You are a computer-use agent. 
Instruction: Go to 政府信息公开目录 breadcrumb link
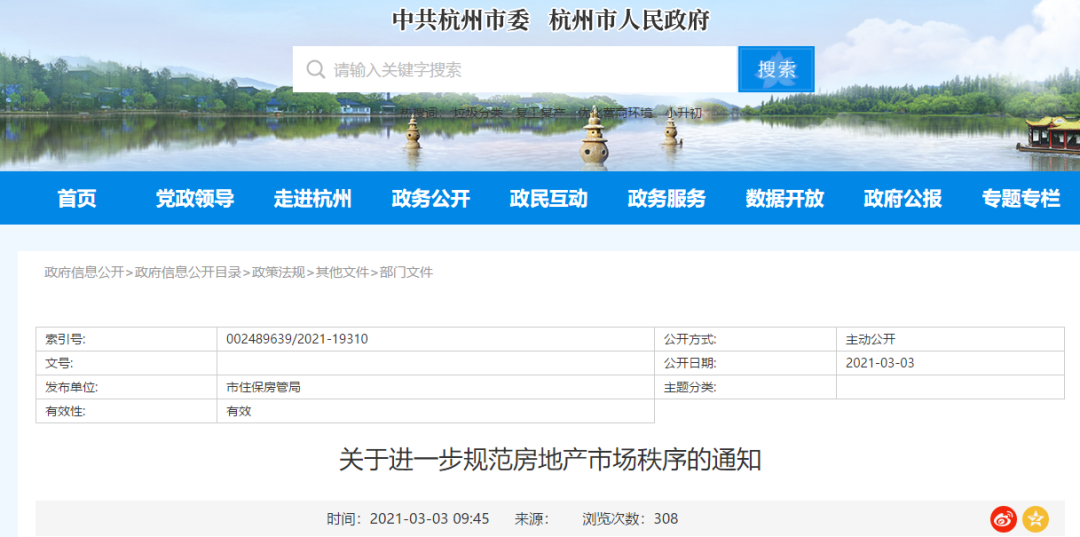click(188, 272)
